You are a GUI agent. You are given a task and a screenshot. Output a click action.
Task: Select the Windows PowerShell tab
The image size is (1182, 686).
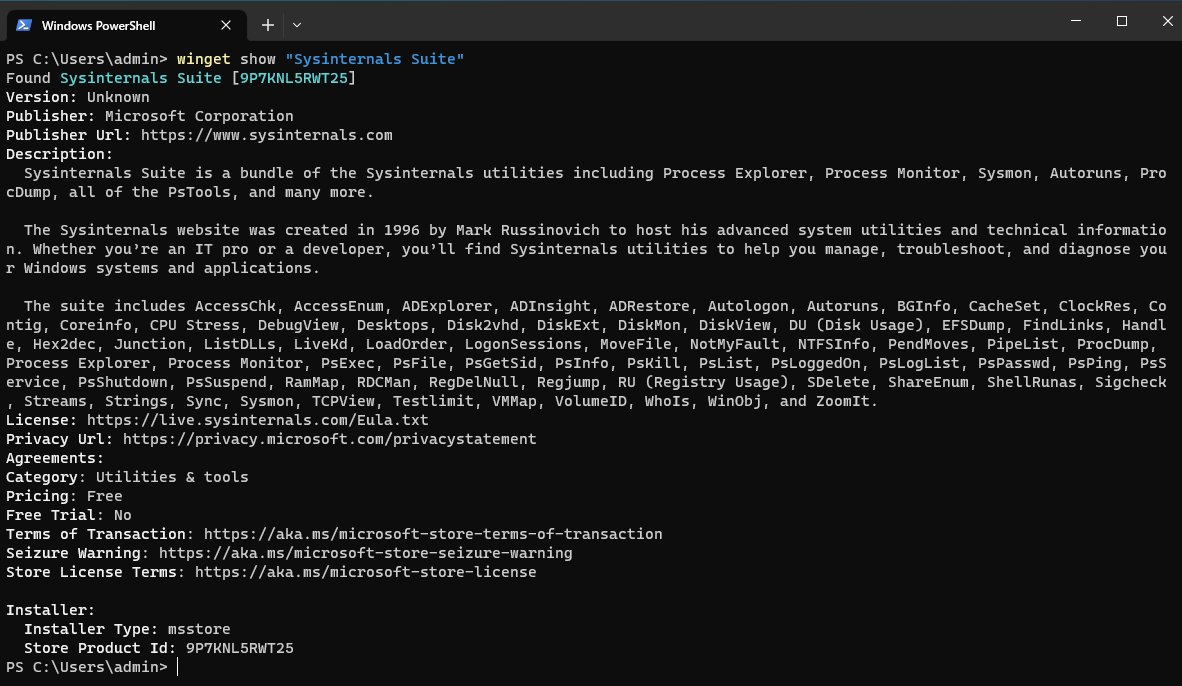click(x=120, y=24)
